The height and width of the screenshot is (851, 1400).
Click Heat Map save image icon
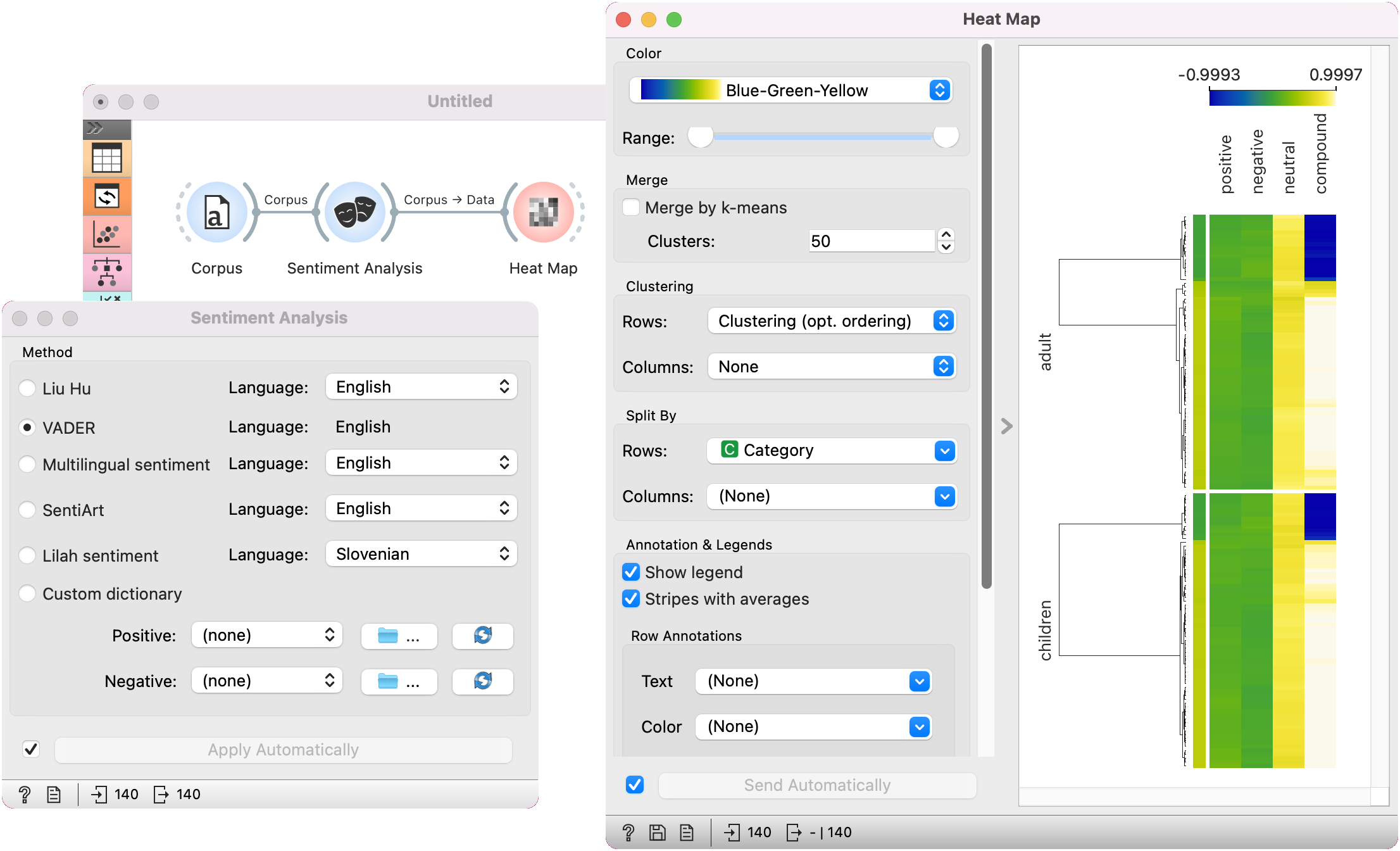pyautogui.click(x=658, y=832)
